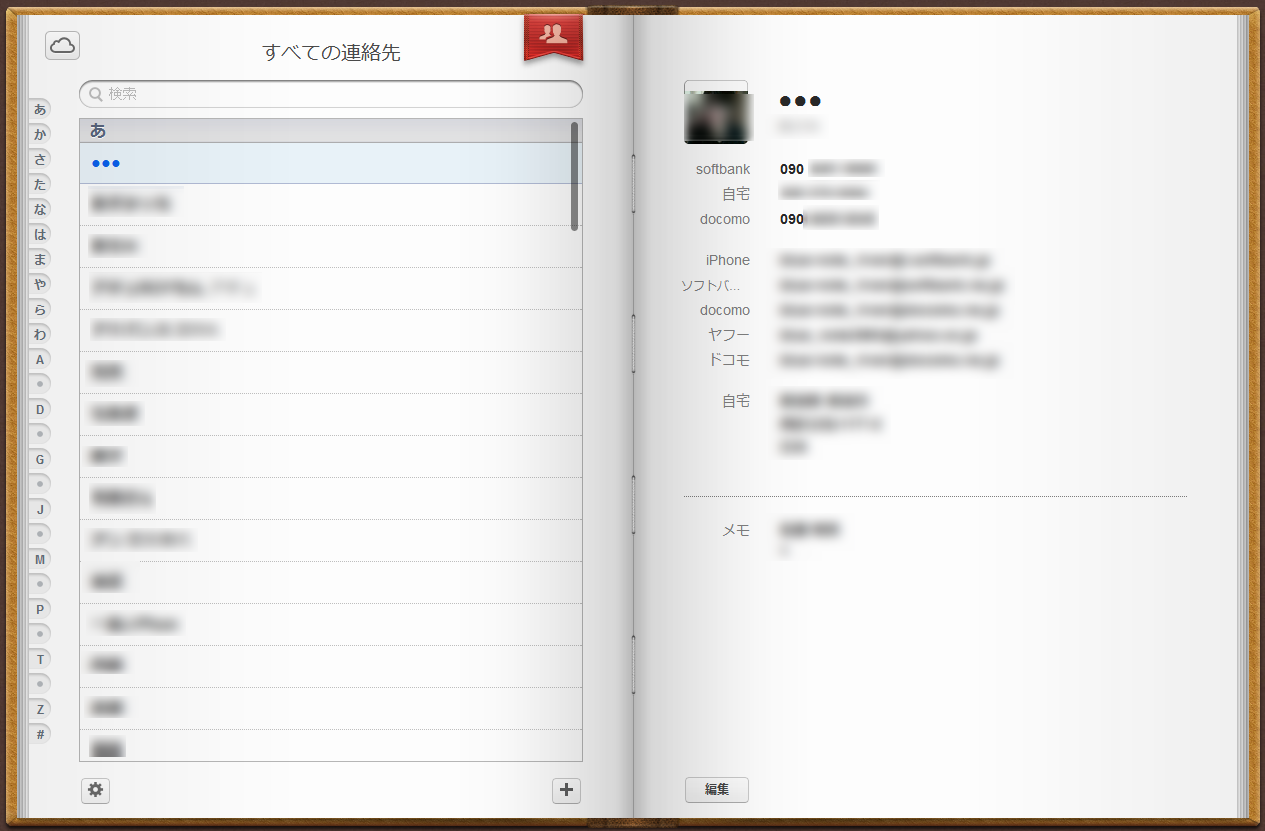
Task: Click the iCloud cloud icon
Action: [62, 45]
